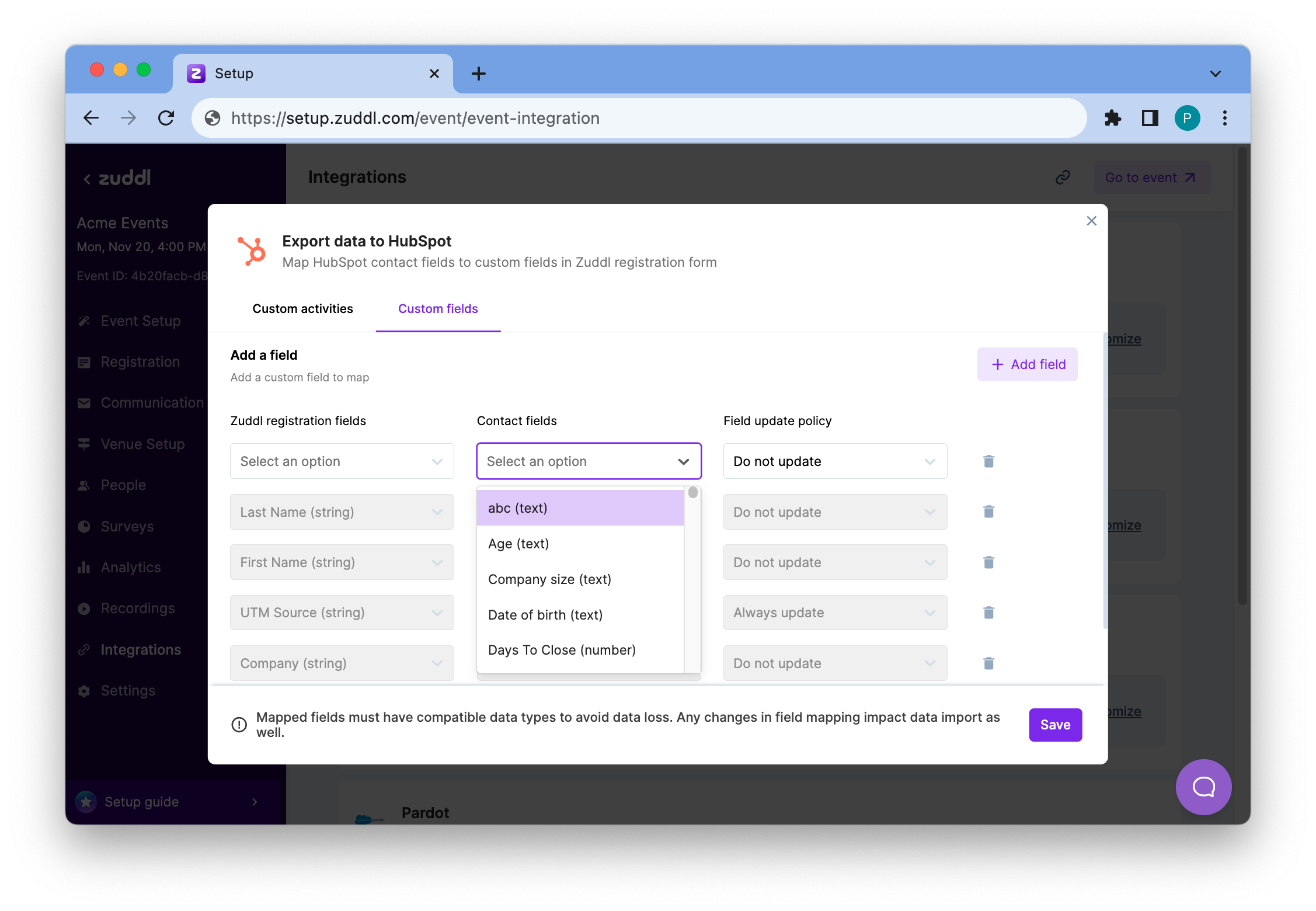Open Zuddl registration fields dropdown
The image size is (1316, 911).
342,461
